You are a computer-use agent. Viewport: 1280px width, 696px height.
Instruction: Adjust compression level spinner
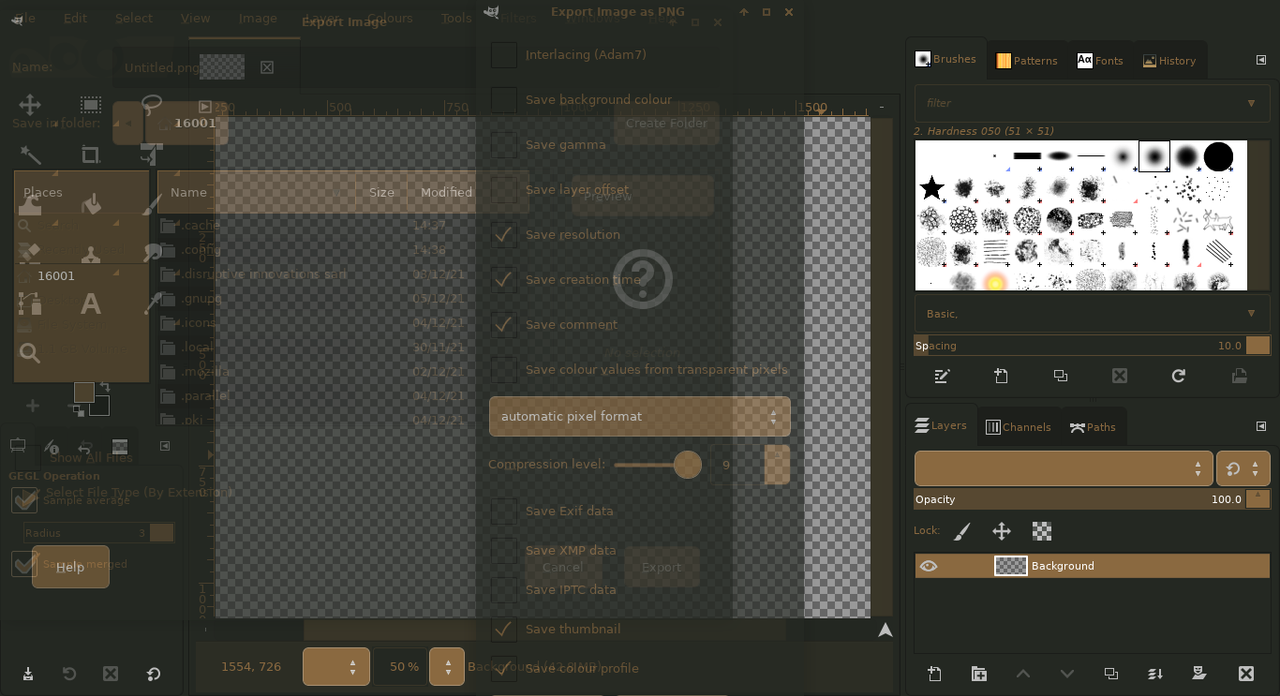click(x=777, y=465)
